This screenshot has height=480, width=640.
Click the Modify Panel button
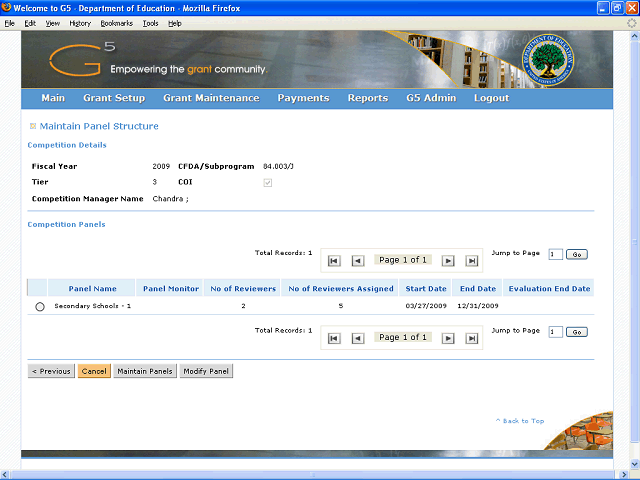pos(206,371)
